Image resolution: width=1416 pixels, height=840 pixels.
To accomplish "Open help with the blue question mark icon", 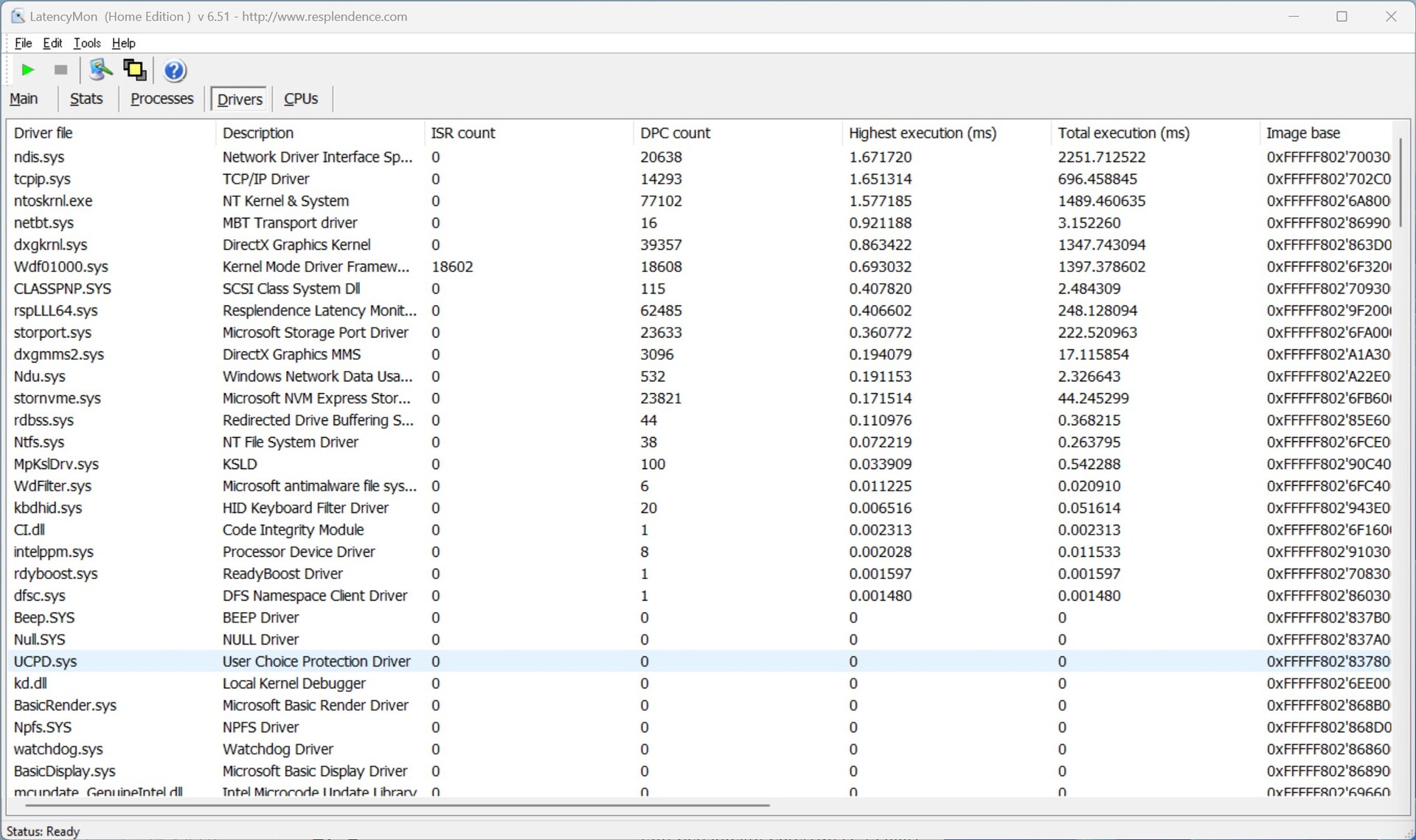I will [175, 71].
